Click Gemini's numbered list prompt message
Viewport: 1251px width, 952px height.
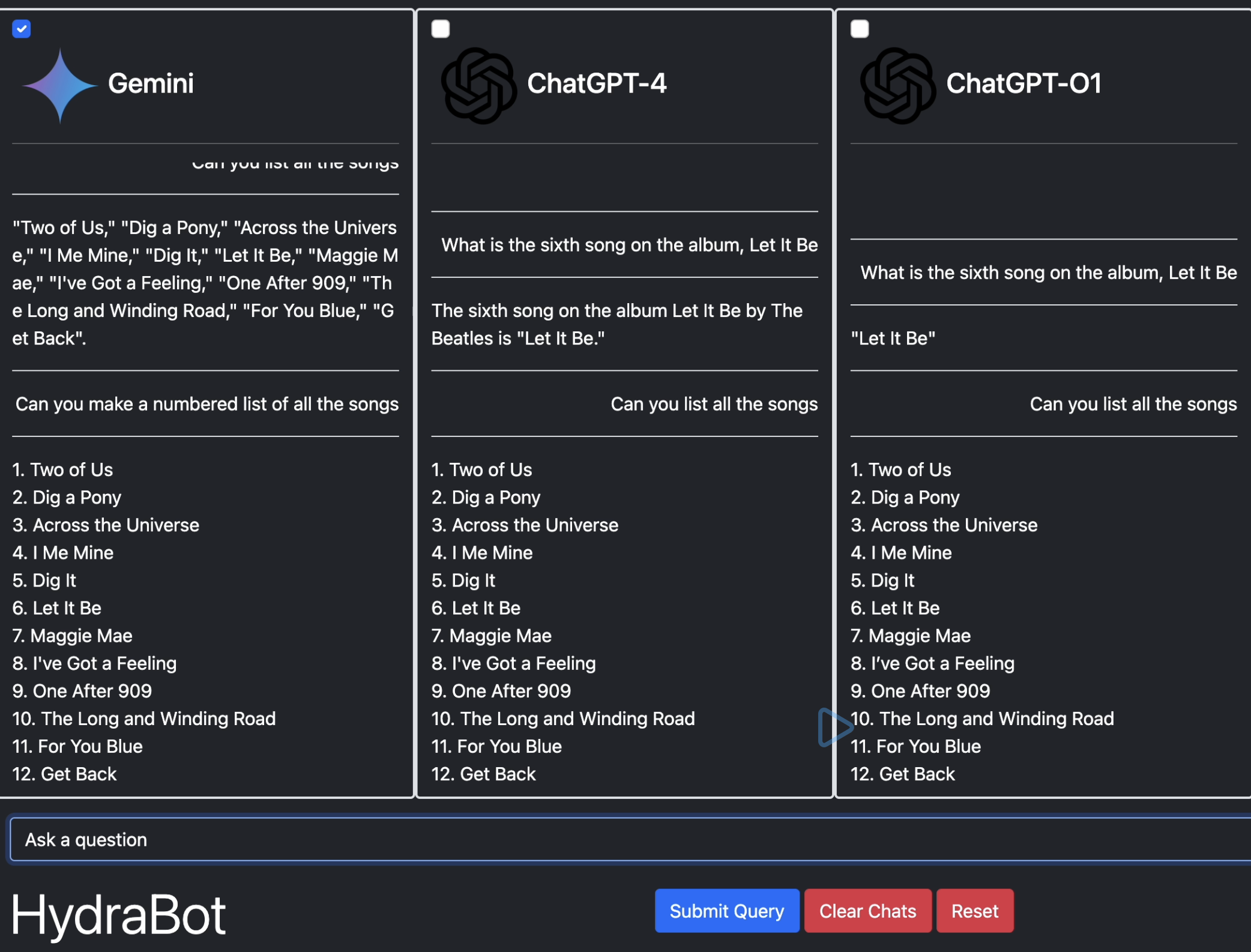pos(206,404)
